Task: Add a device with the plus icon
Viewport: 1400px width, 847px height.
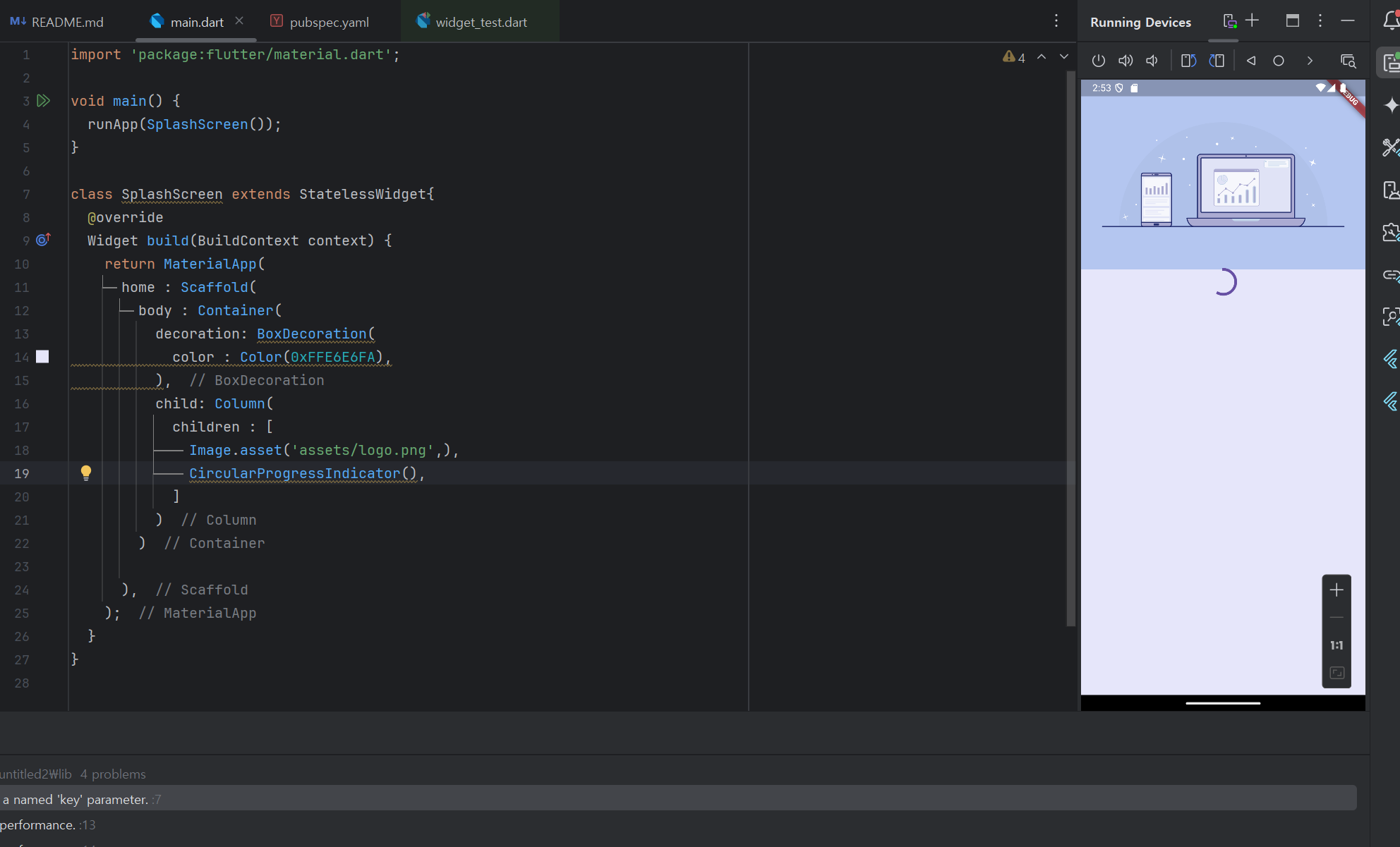Action: [1253, 21]
